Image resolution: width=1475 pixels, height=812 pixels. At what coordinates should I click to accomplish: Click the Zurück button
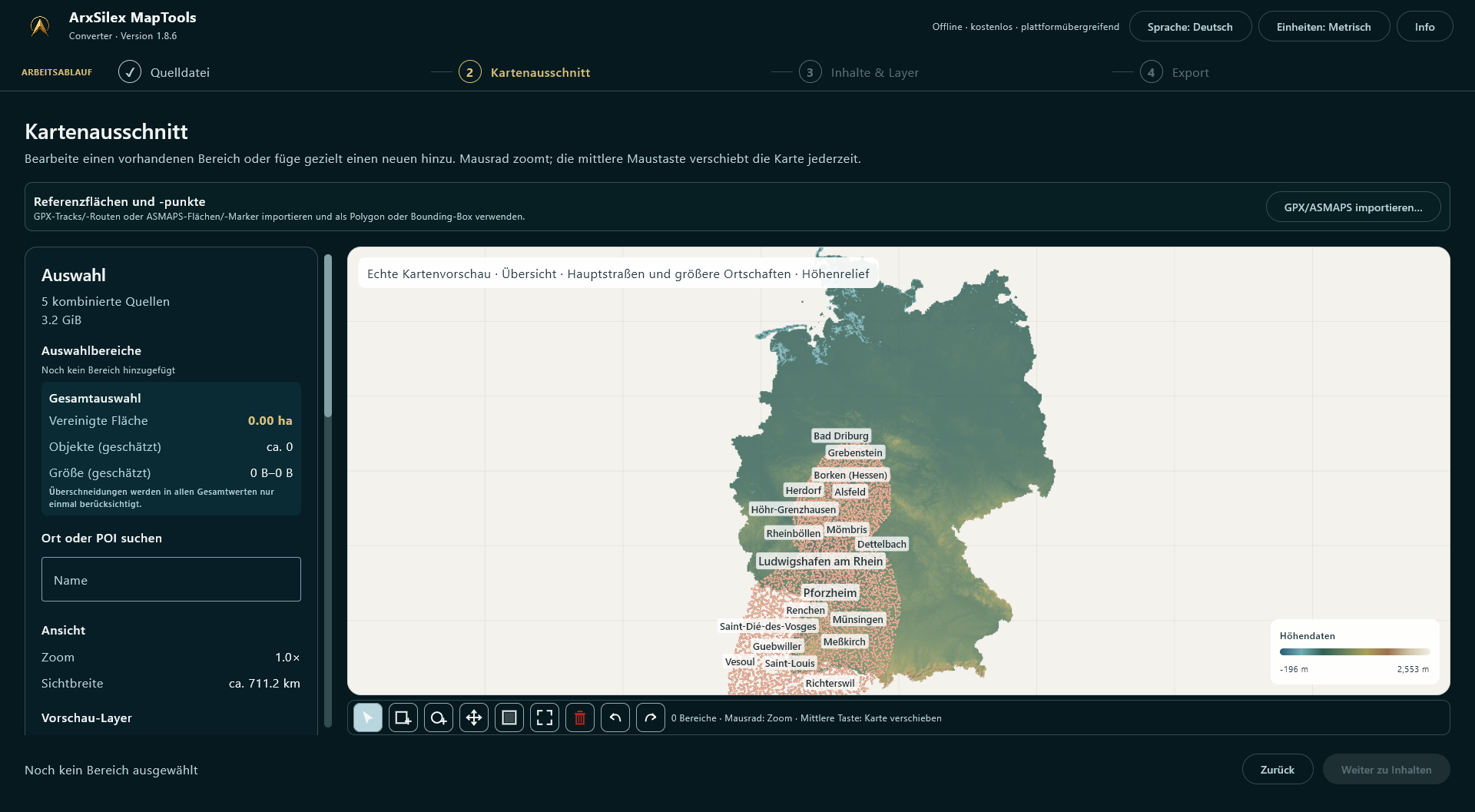coord(1277,769)
